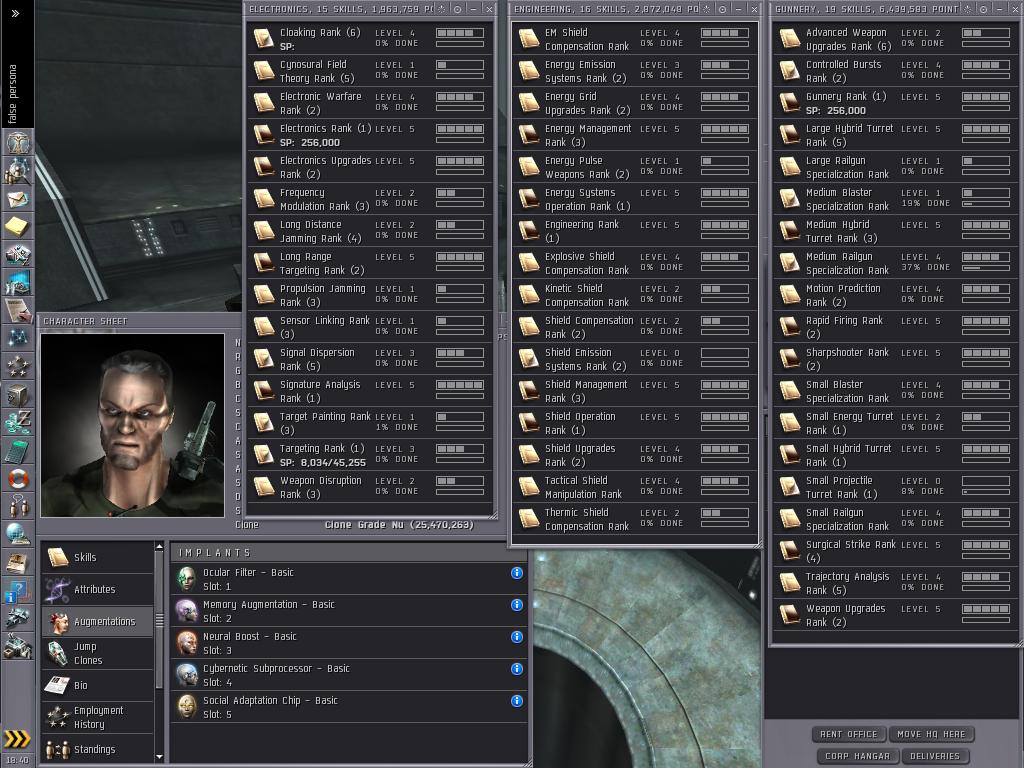Click the Gunnery Rank (1) skill book icon
The image size is (1024, 768).
pos(790,103)
